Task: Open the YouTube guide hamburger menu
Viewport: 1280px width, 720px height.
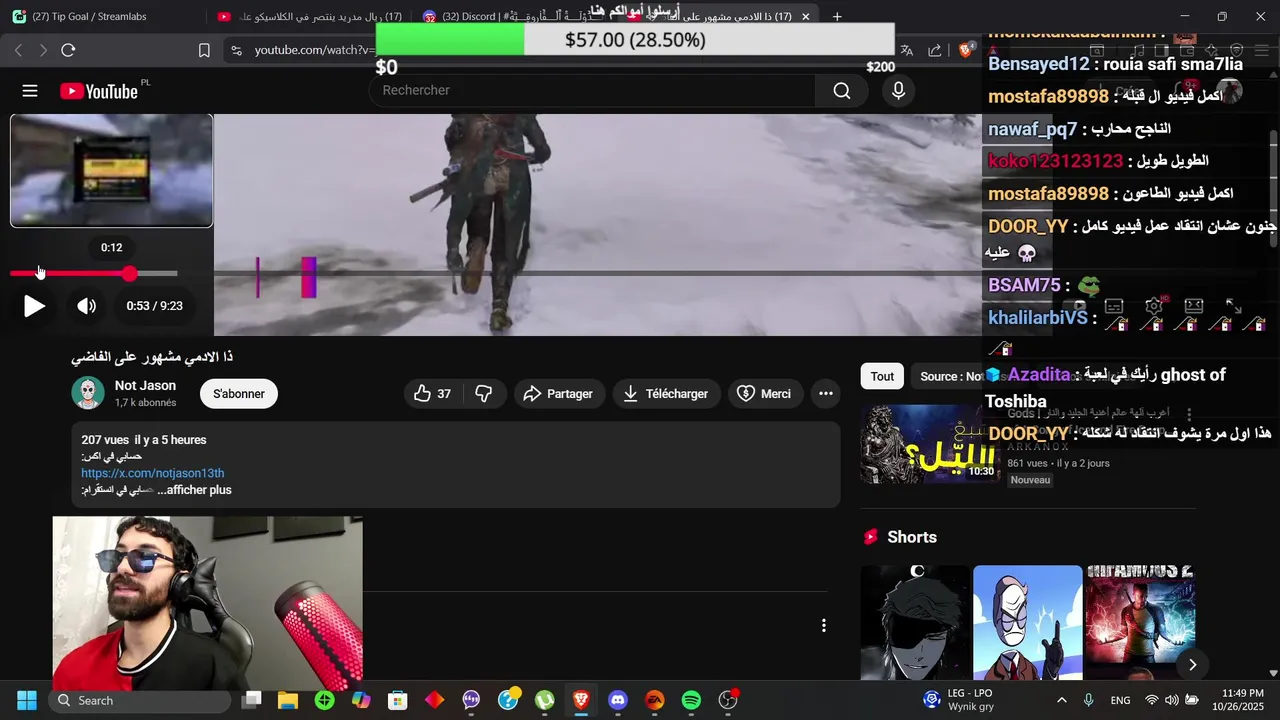Action: pos(30,91)
